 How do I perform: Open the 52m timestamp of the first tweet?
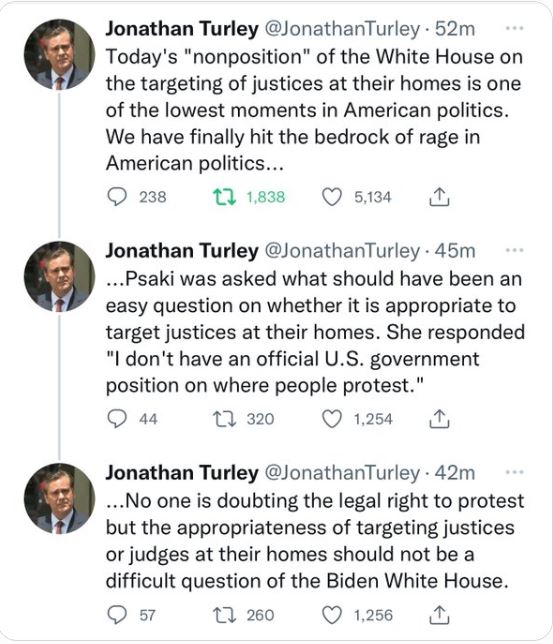[455, 29]
